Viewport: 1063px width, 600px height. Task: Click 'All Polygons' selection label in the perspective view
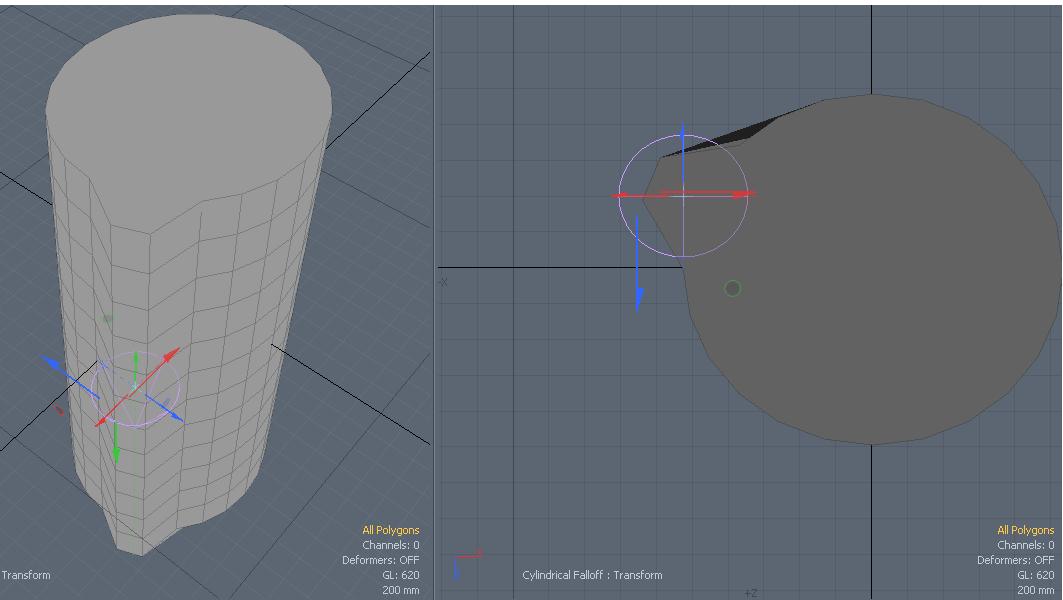coord(390,530)
